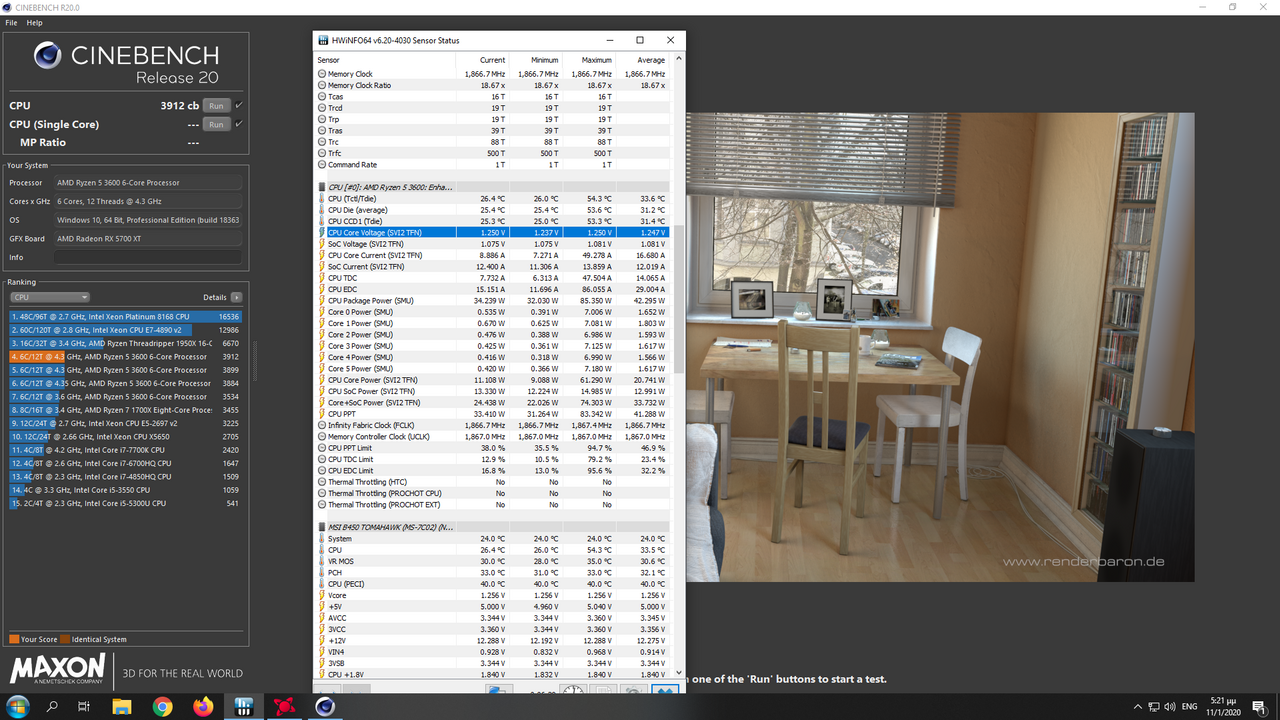Image resolution: width=1280 pixels, height=720 pixels.
Task: Open the network tray icon
Action: point(1153,706)
